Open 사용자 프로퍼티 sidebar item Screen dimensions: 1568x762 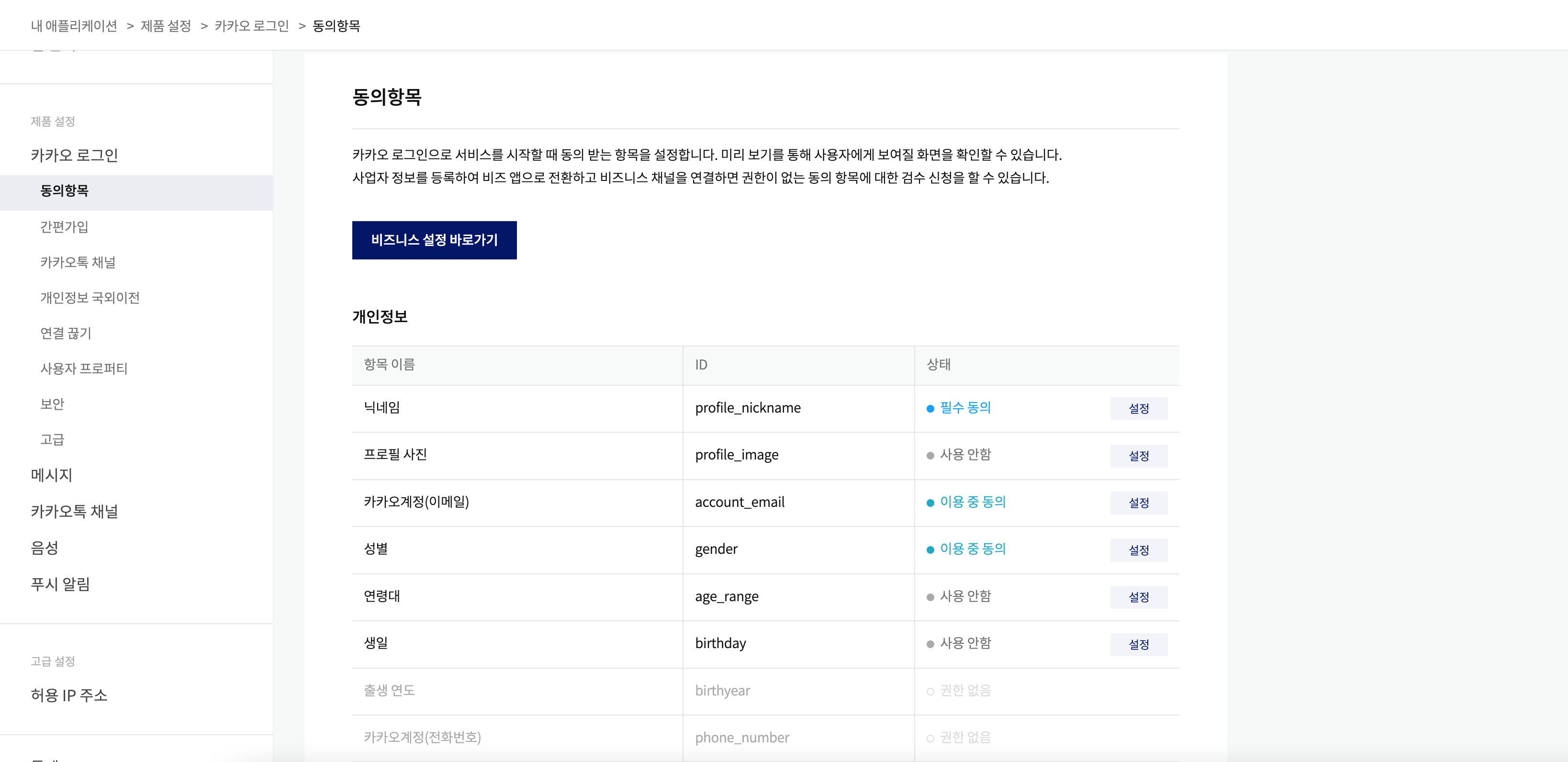coord(83,368)
